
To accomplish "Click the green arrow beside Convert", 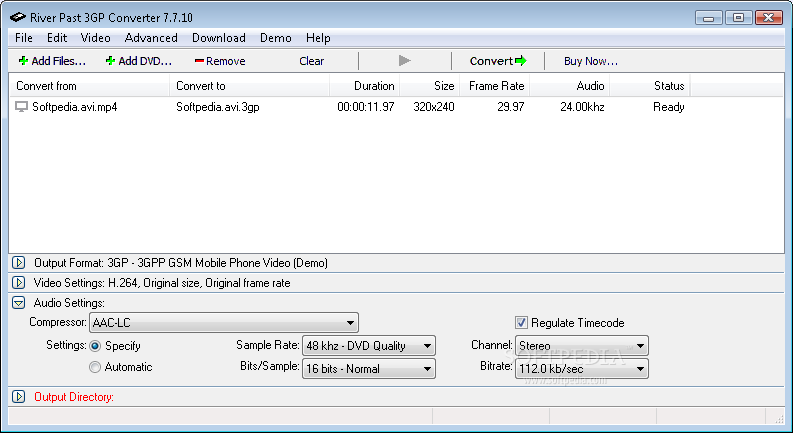I will coord(521,61).
